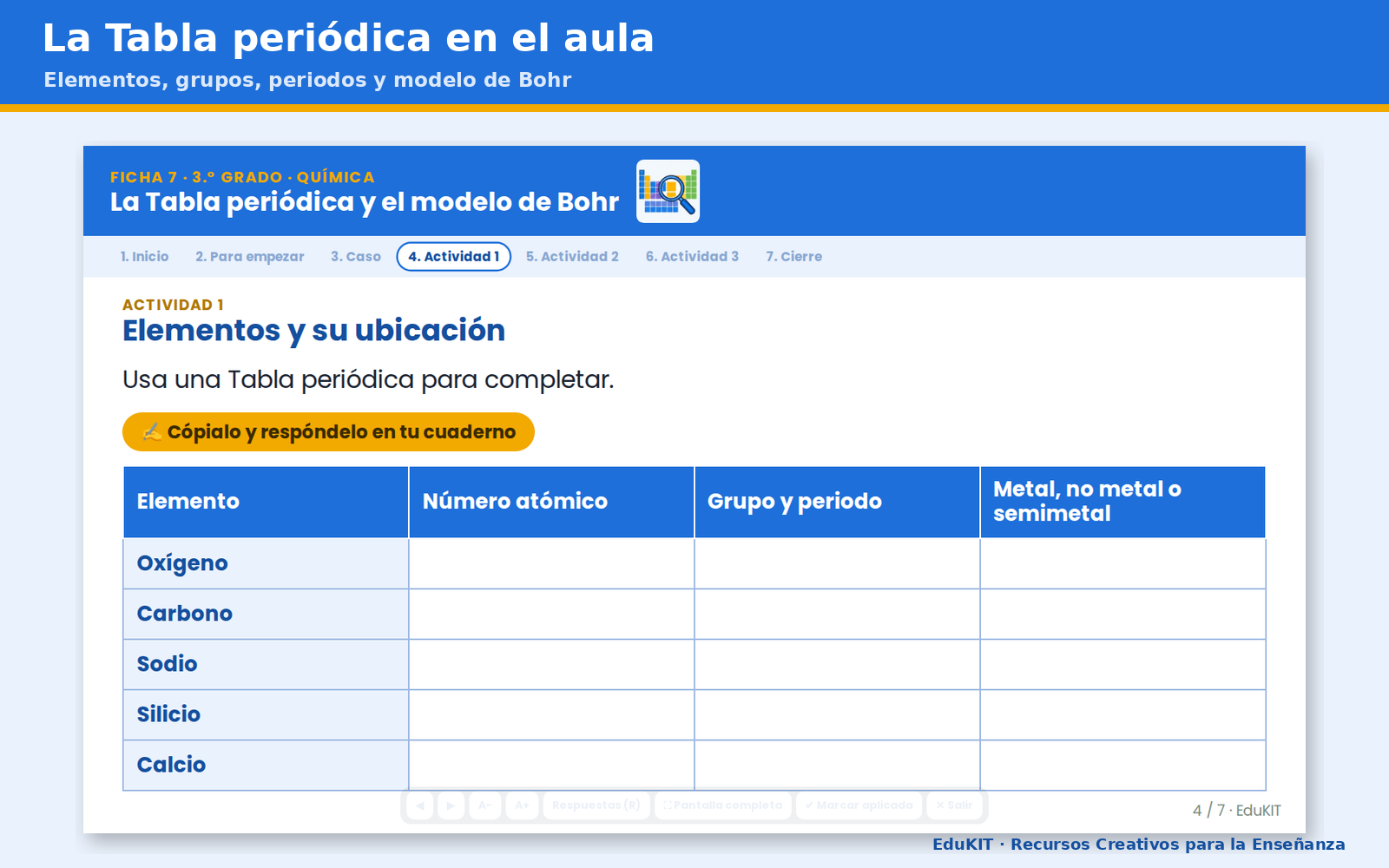Show answers with Respuestas (R) button
Viewport: 1389px width, 868px height.
(596, 806)
